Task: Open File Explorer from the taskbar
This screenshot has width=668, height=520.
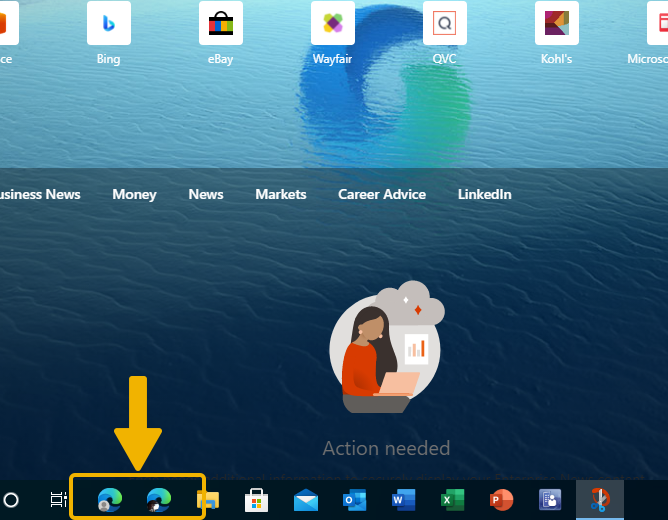Action: pos(208,500)
